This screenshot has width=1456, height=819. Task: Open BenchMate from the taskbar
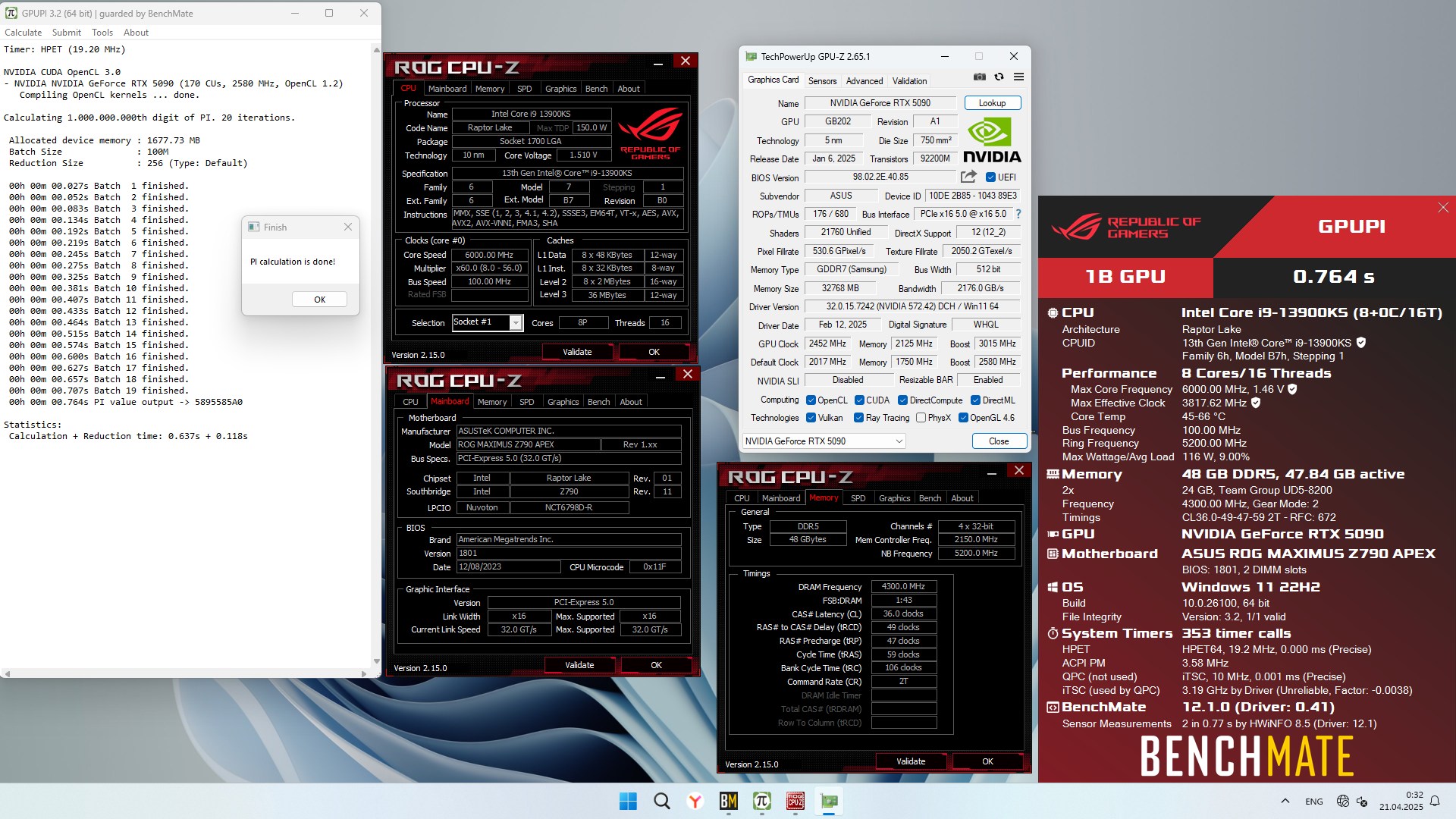(x=728, y=801)
